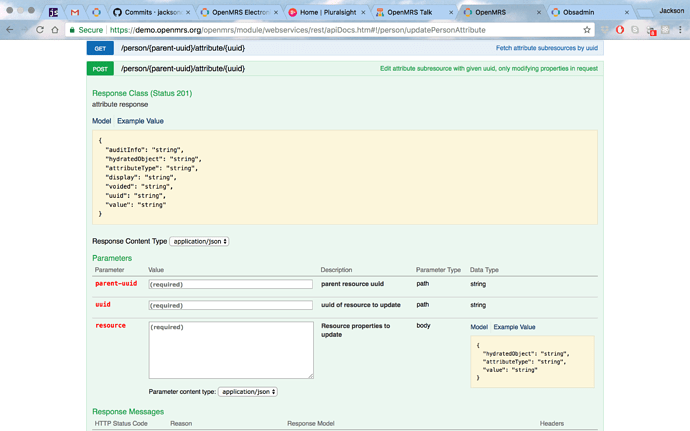Click the uuid value input field
690x431 pixels.
tap(231, 305)
